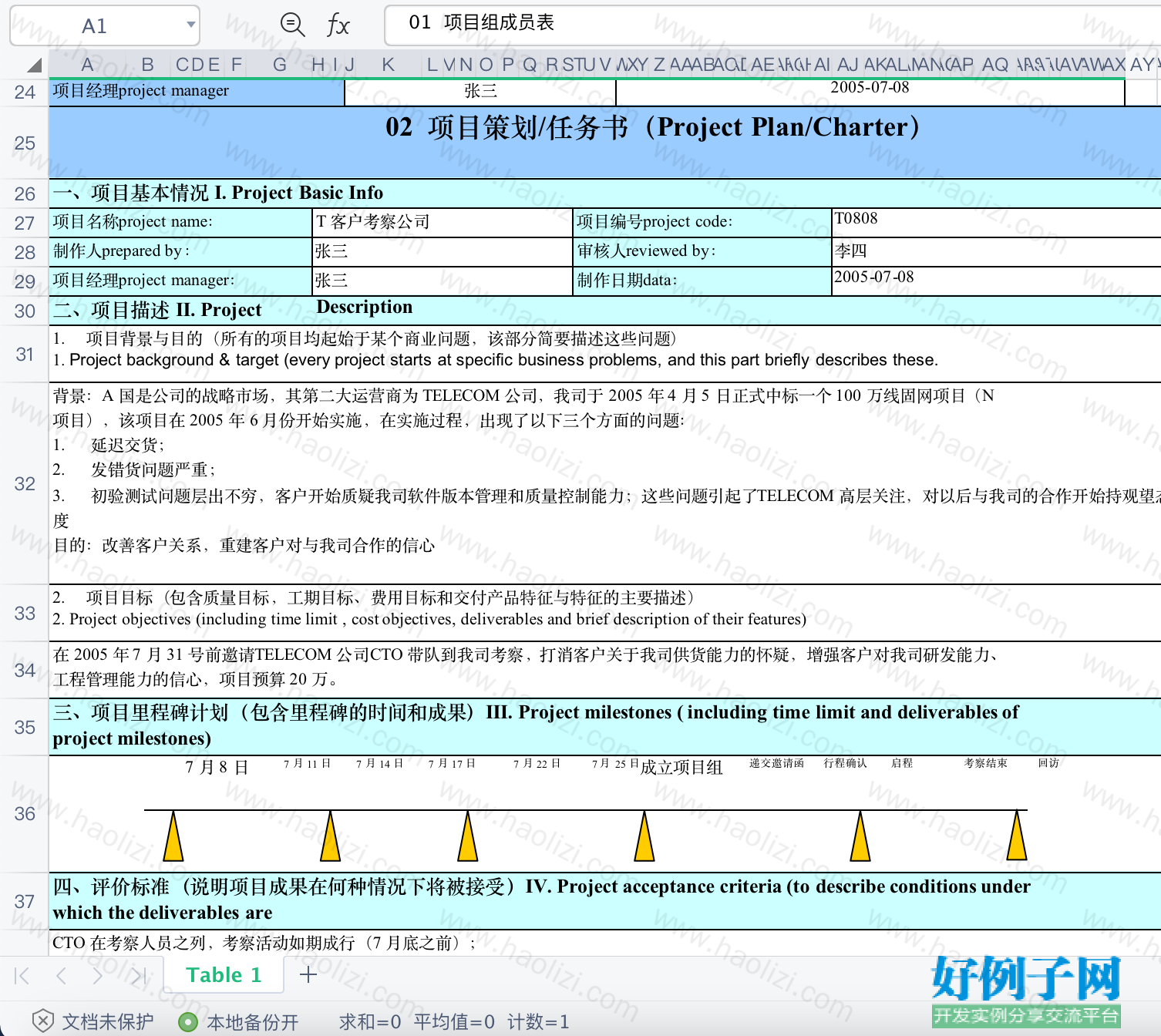The width and height of the screenshot is (1161, 1036).
Task: Click the 02 项目策划/任务书 title cell
Action: coord(605,143)
